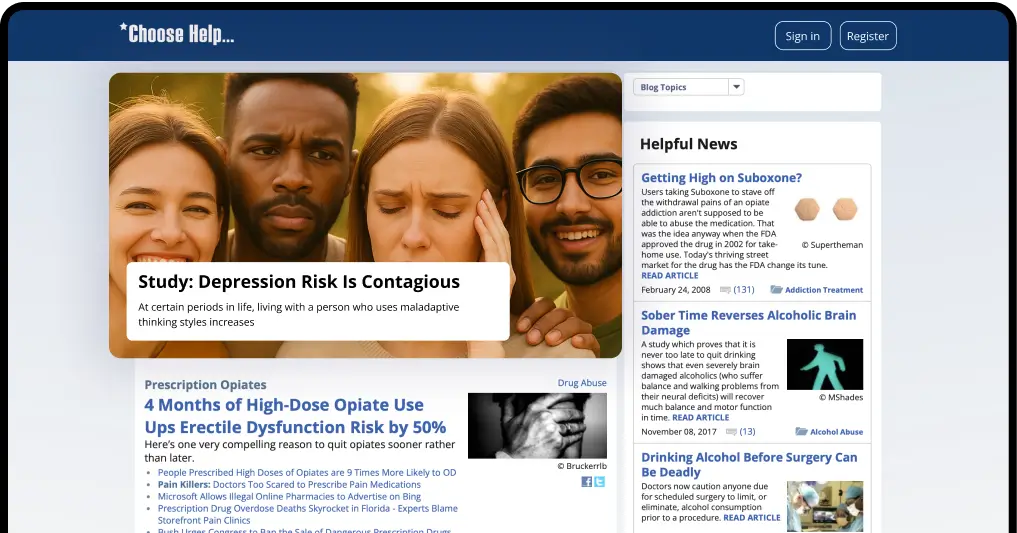Image resolution: width=1017 pixels, height=533 pixels.
Task: Click the black-and-white hands photo thumbnail
Action: click(537, 425)
